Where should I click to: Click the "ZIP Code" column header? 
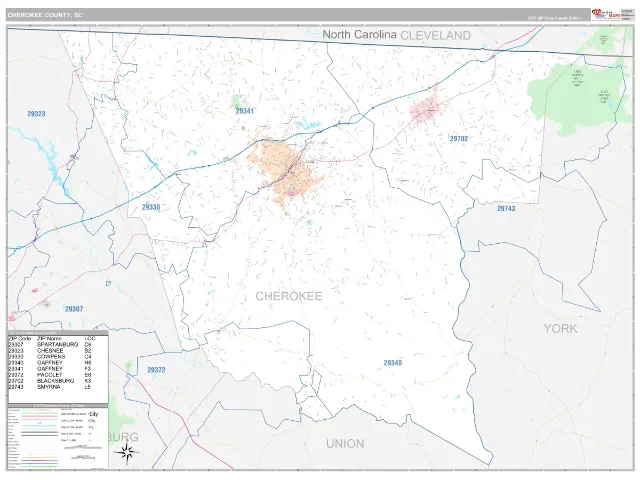click(x=20, y=339)
